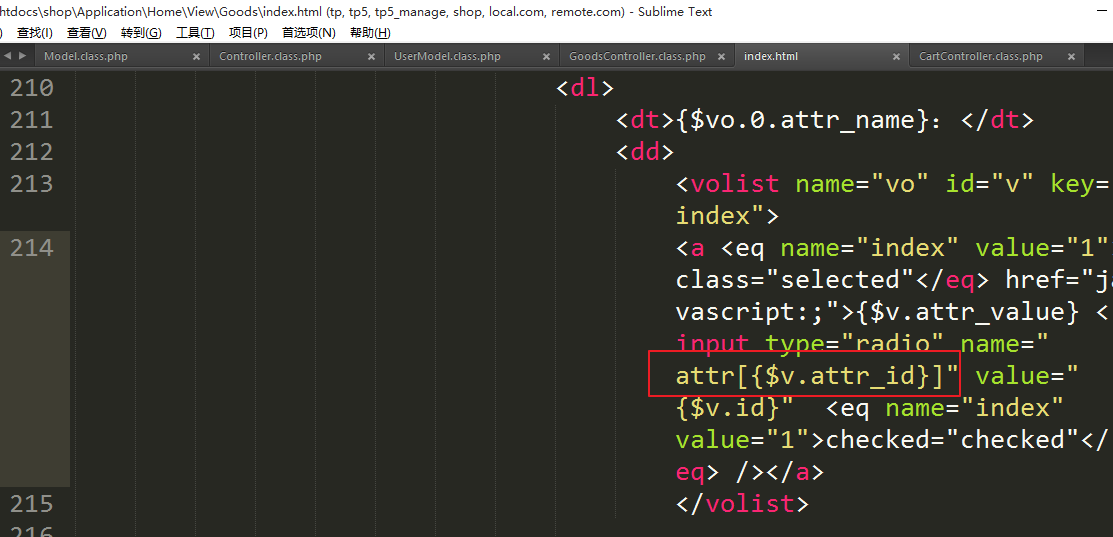Viewport: 1113px width, 537px height.
Task: Switch to the UserModel.class.php tab
Action: 447,57
